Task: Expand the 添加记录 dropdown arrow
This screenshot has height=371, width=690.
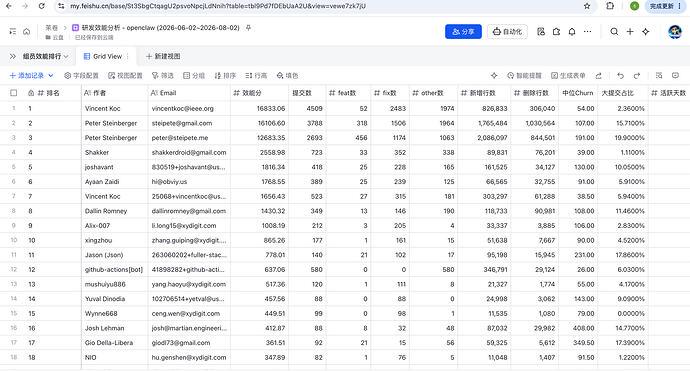Action: click(51, 76)
